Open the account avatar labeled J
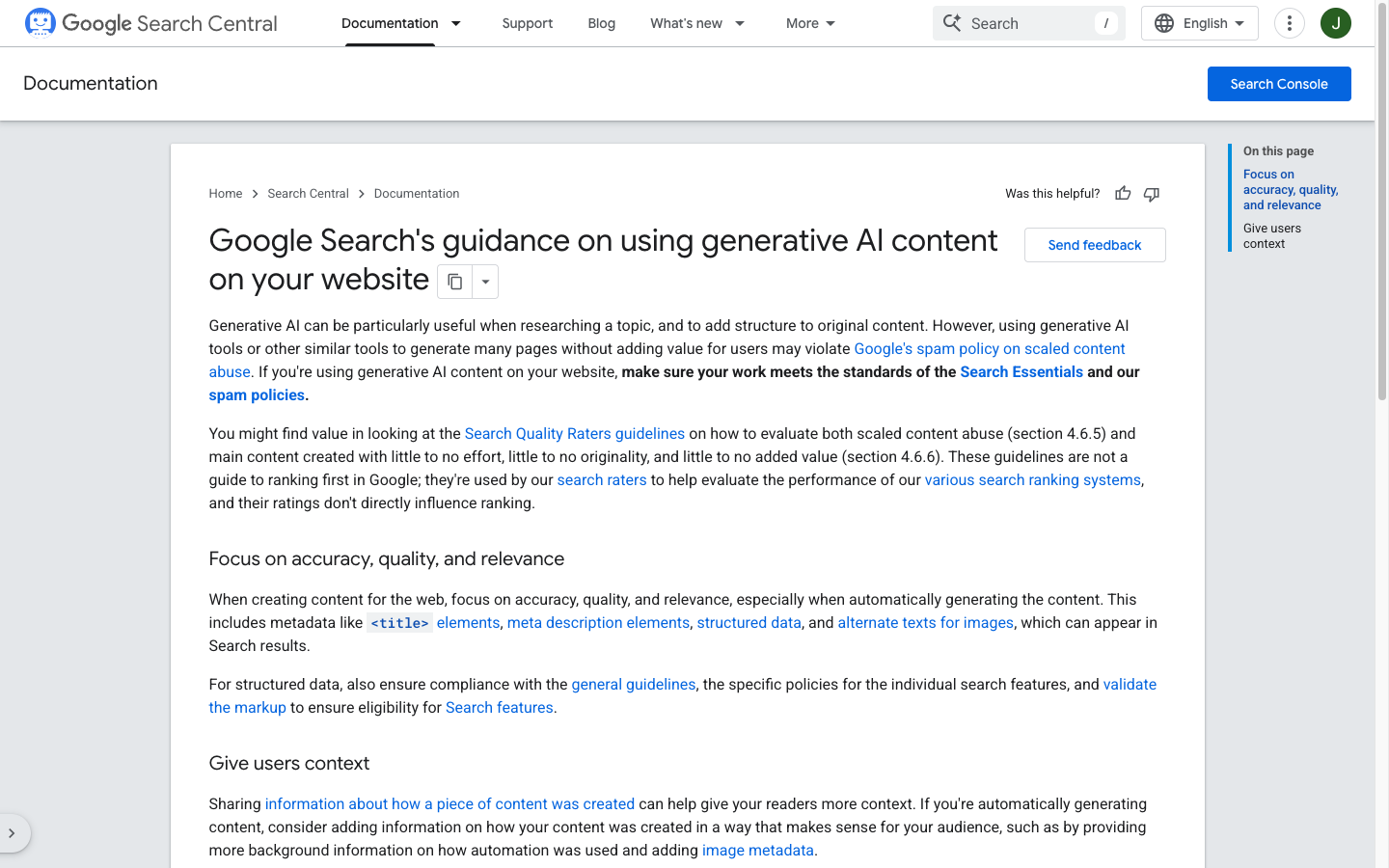Screen dimensions: 1389x868 click(x=1336, y=23)
